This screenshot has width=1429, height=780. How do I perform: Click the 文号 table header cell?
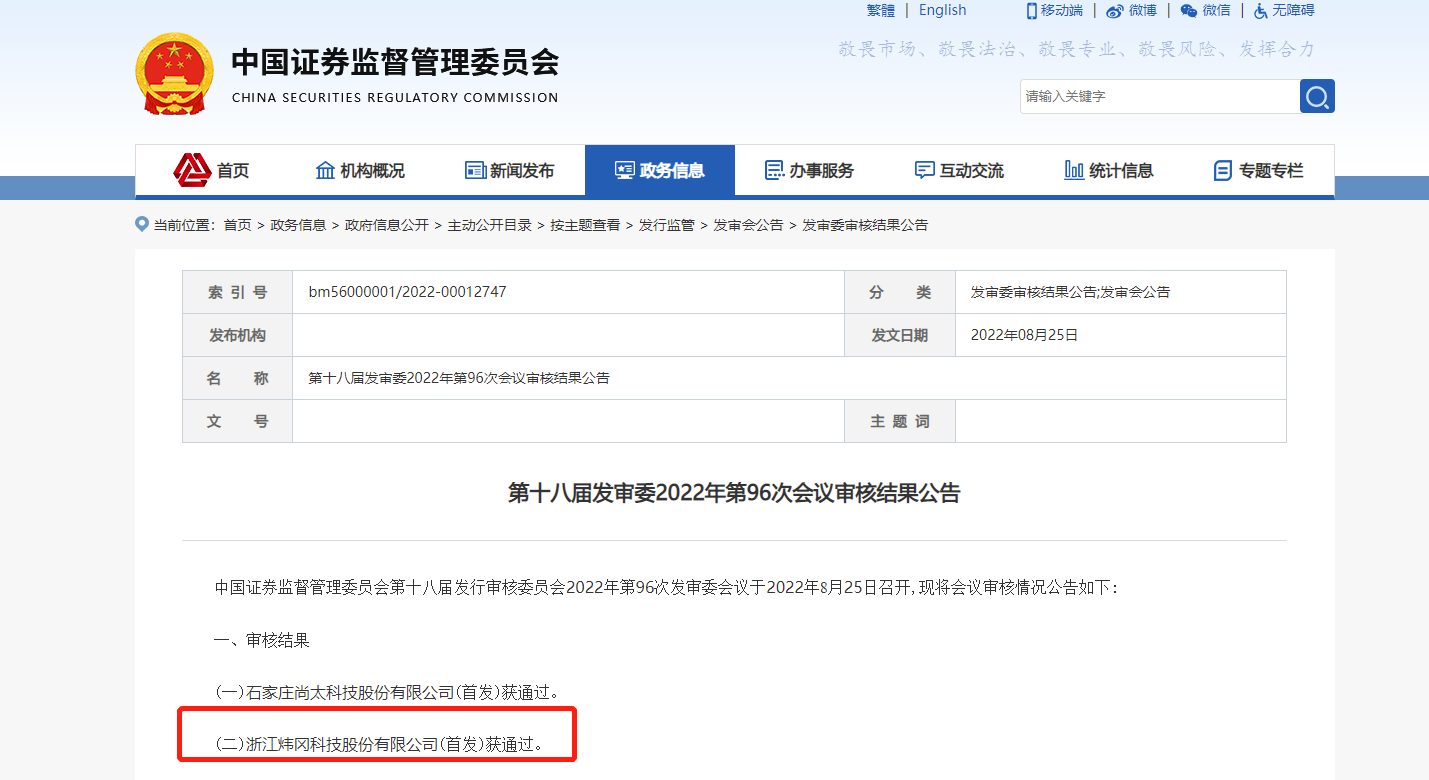(237, 421)
